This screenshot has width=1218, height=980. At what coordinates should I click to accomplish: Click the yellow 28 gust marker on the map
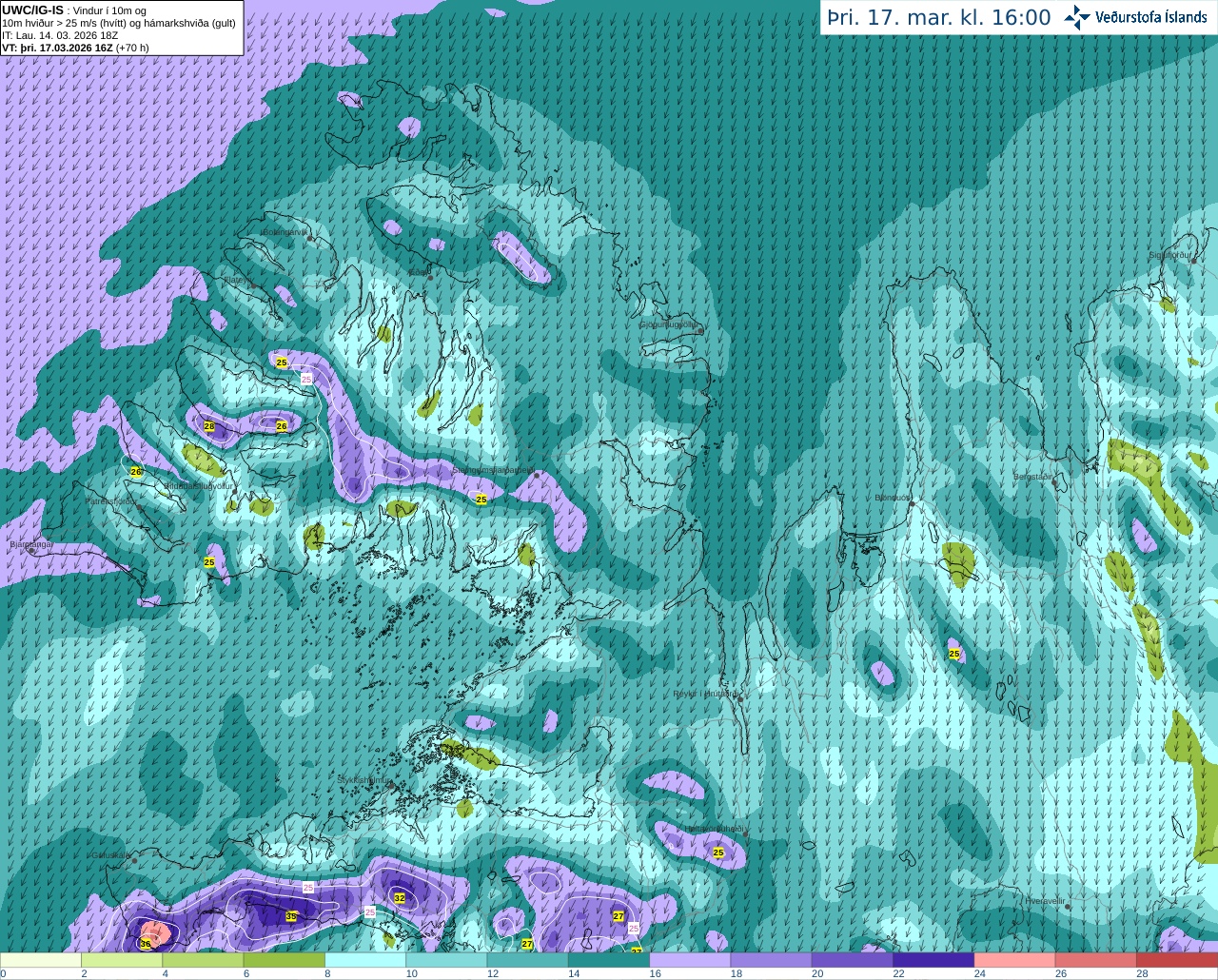click(x=209, y=426)
